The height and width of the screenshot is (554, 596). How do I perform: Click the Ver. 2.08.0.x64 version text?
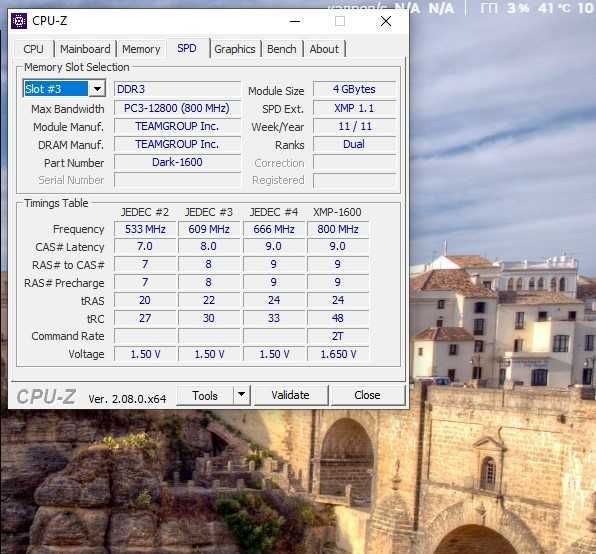pos(127,399)
